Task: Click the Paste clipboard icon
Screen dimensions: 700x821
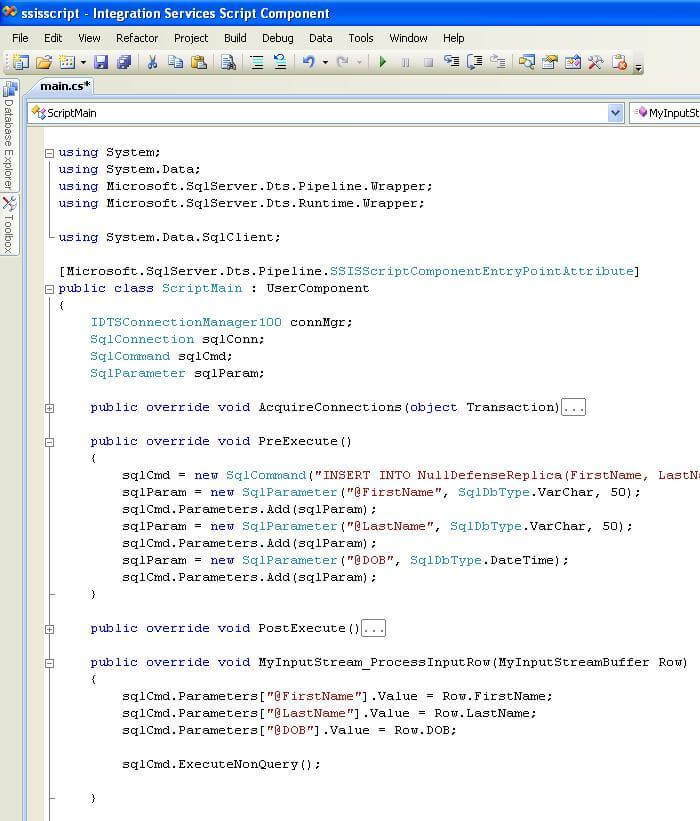Action: coord(199,62)
